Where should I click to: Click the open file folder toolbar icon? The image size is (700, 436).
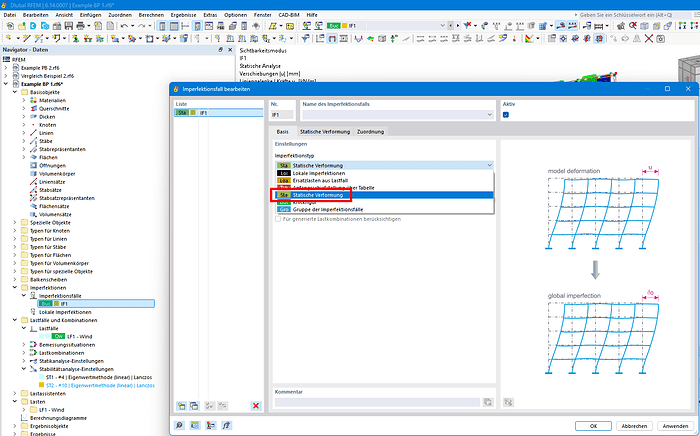(21, 26)
